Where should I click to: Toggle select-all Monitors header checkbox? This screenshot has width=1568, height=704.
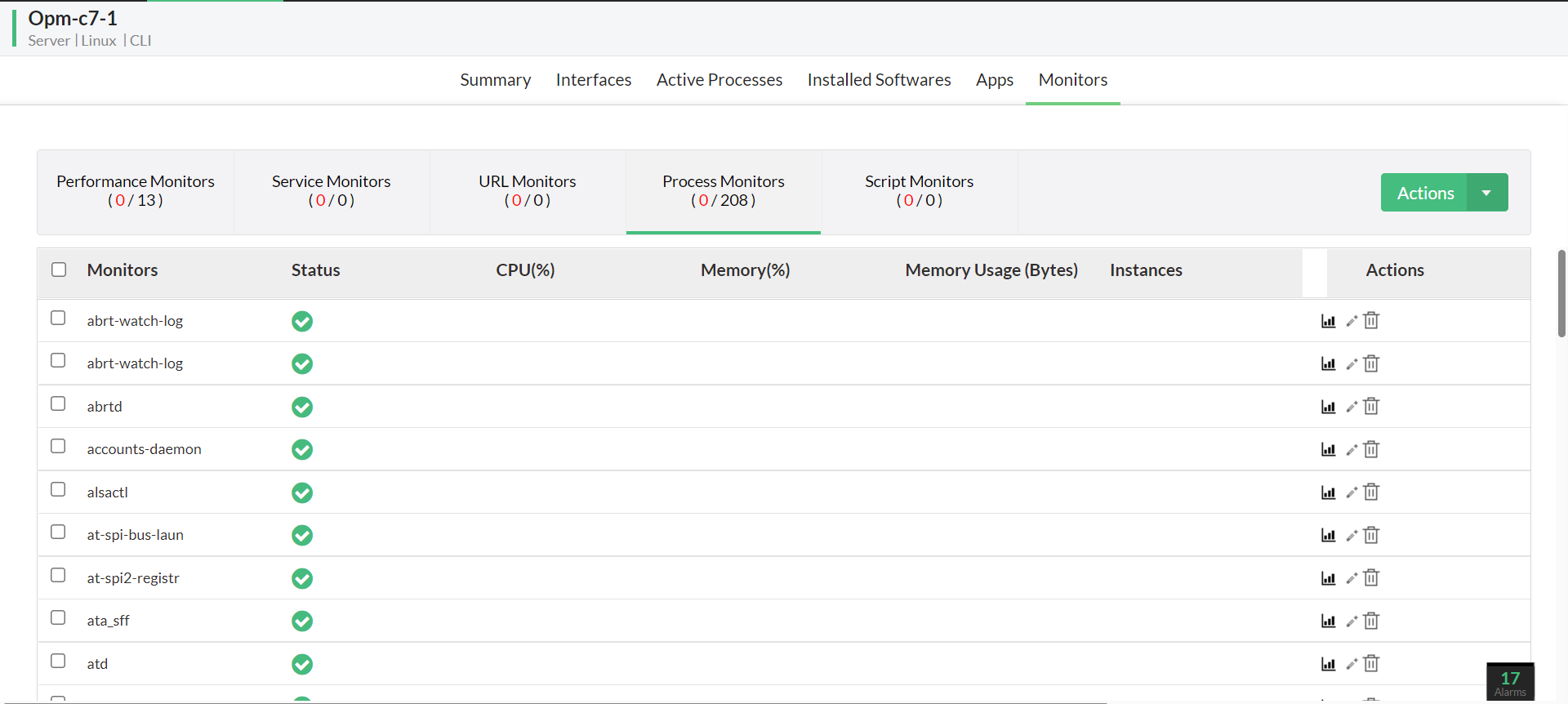pyautogui.click(x=59, y=270)
